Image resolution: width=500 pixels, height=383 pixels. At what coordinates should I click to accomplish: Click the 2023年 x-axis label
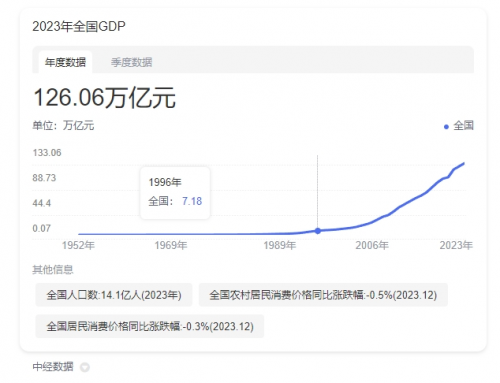pos(456,245)
